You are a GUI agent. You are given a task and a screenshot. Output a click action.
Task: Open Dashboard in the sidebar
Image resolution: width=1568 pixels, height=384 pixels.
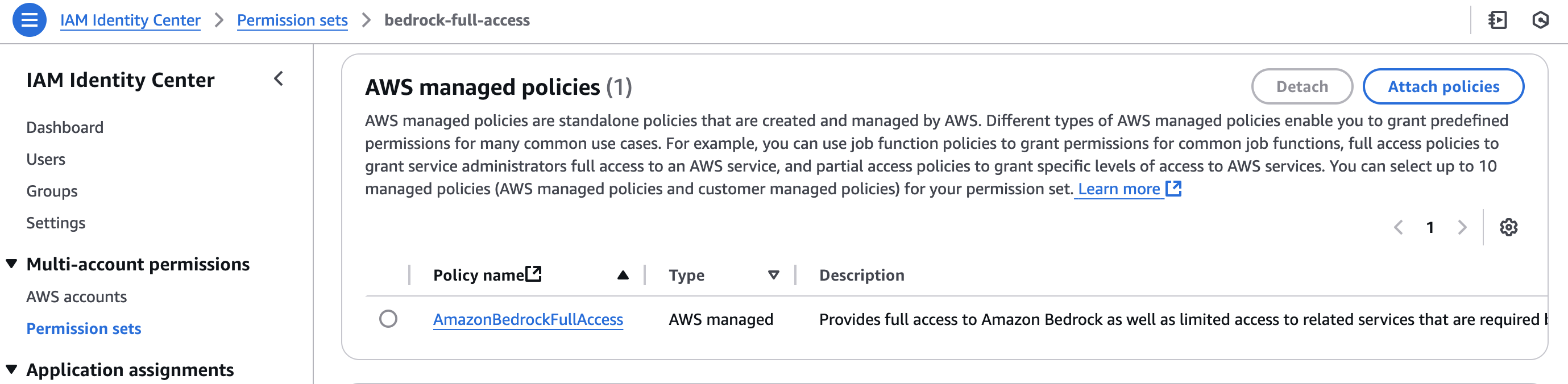(64, 127)
